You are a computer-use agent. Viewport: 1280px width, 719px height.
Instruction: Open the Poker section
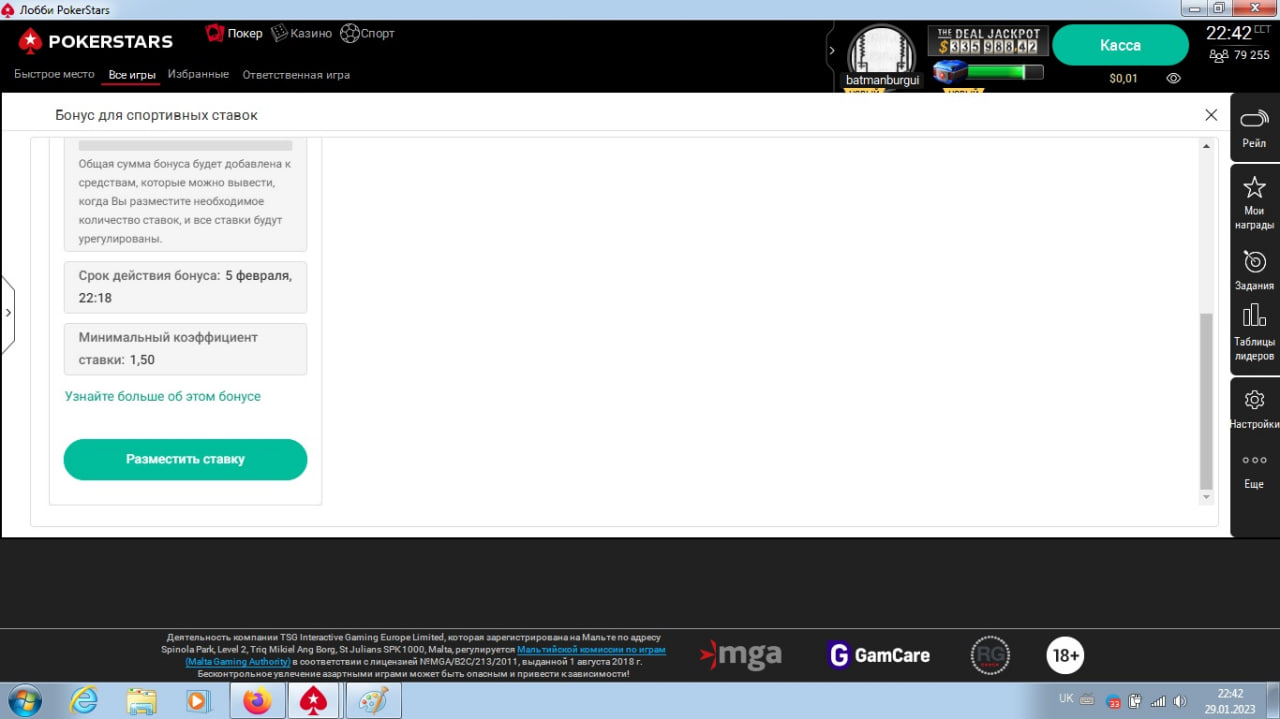234,33
